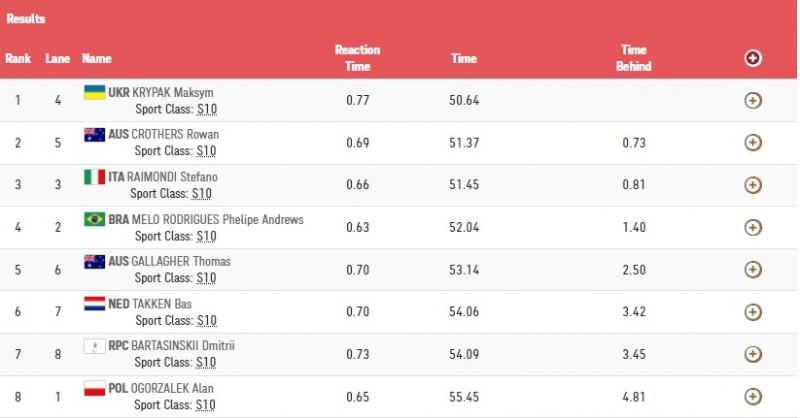The height and width of the screenshot is (418, 800).
Task: Select athlete name GALLAGHER Thomas
Action: [181, 261]
